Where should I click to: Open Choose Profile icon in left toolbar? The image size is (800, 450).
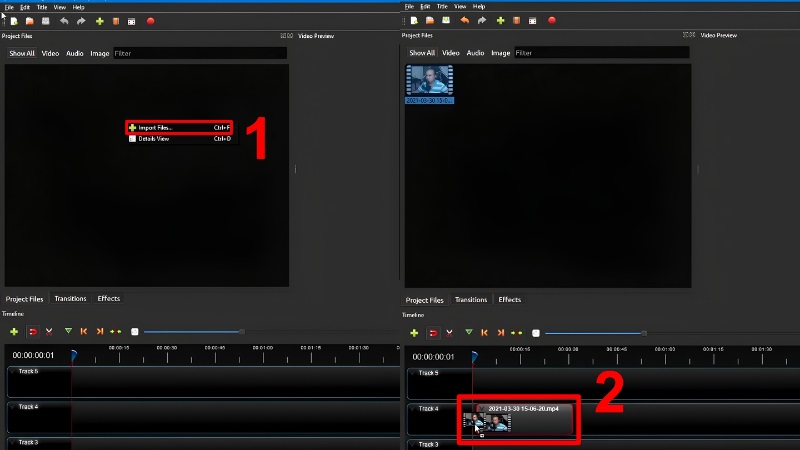pyautogui.click(x=116, y=21)
